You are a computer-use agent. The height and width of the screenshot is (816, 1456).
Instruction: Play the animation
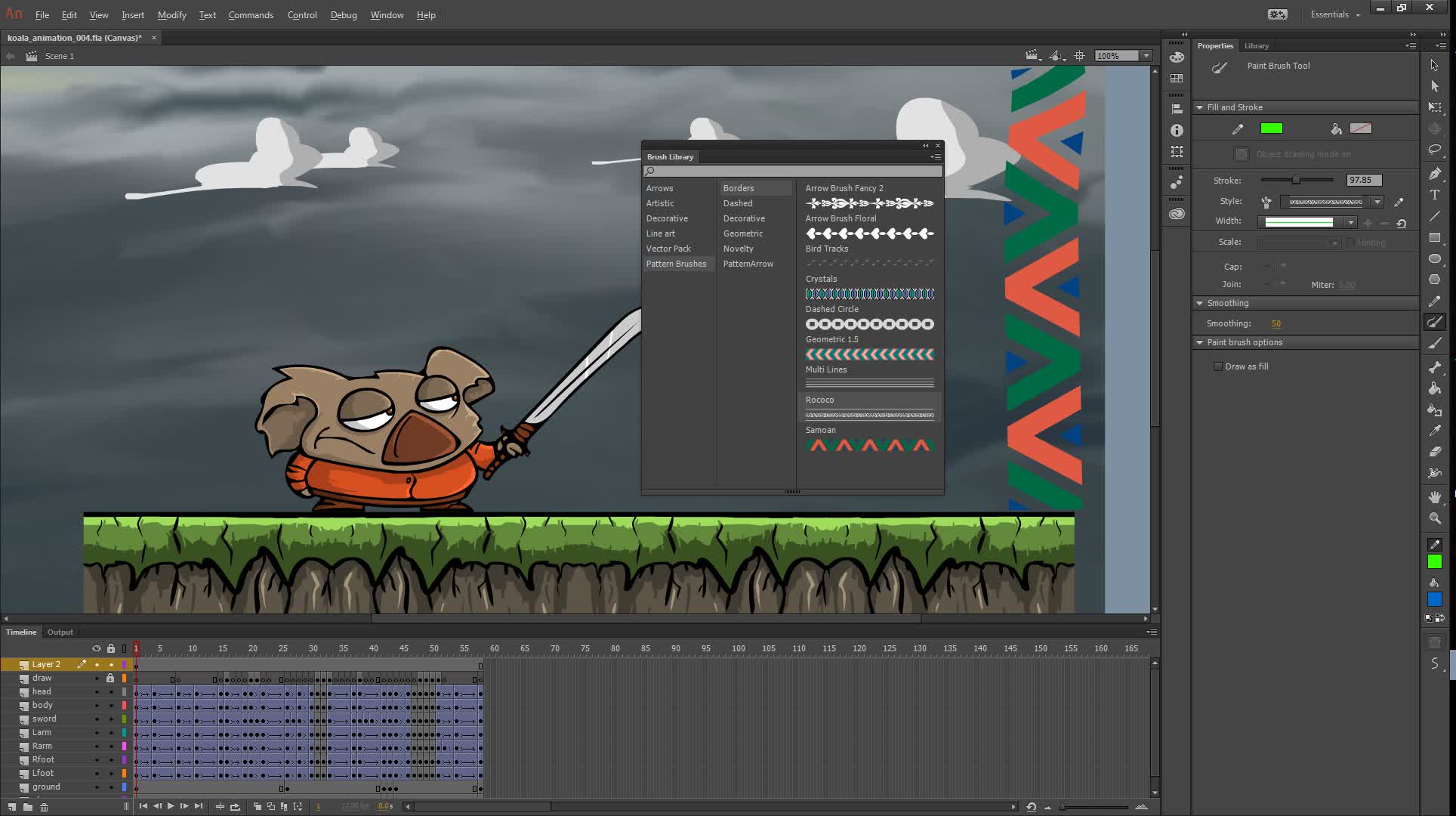point(171,806)
